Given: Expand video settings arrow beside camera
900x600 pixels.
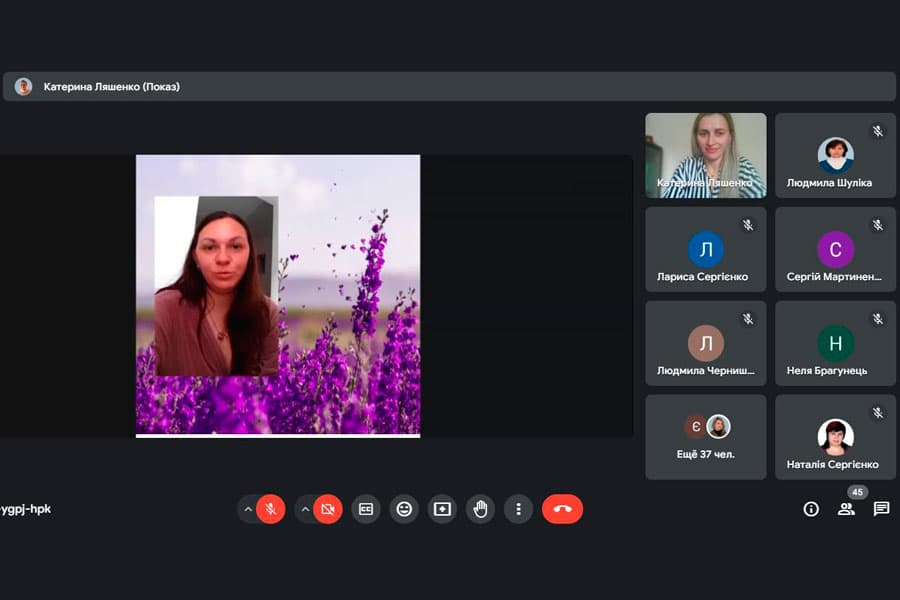Looking at the screenshot, I should pyautogui.click(x=305, y=509).
